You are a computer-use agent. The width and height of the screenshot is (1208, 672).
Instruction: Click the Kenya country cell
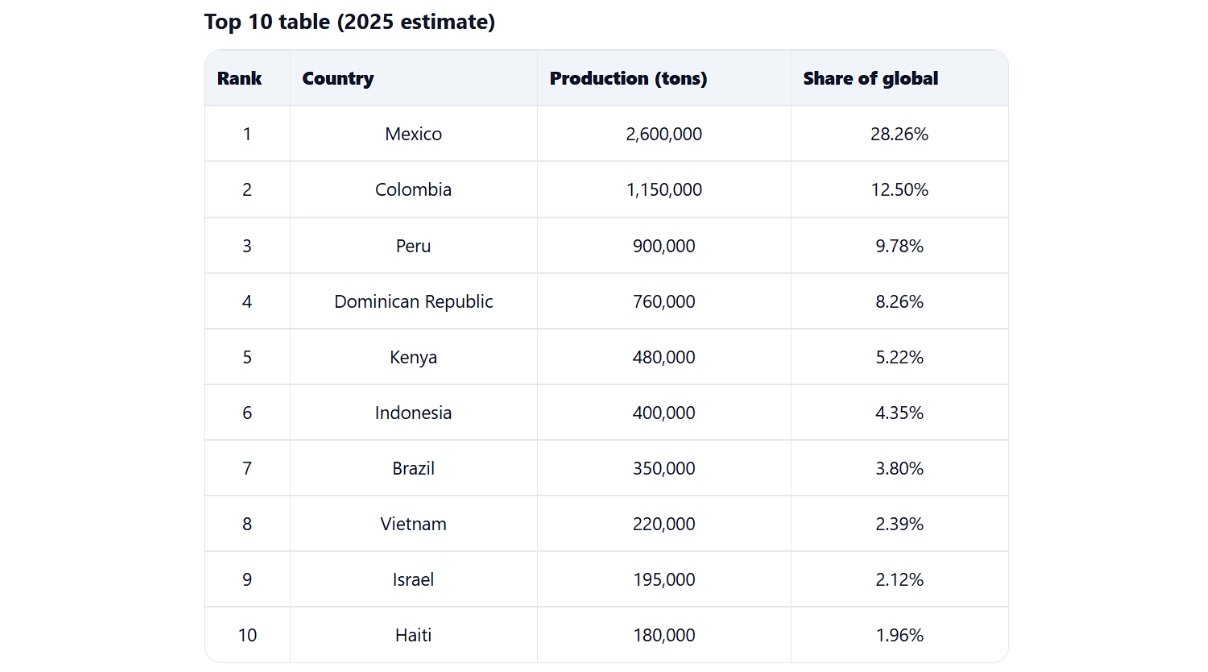(x=413, y=357)
